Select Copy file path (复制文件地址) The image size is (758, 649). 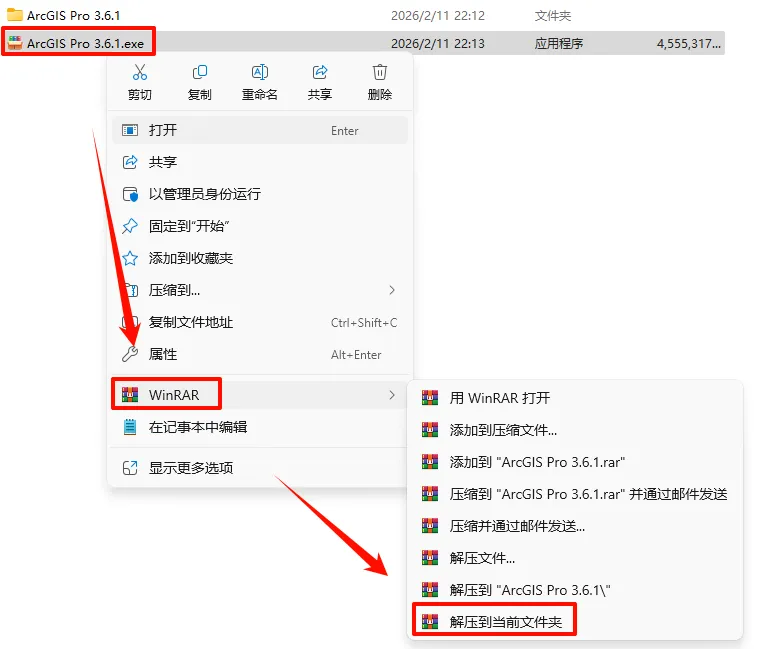tap(260, 322)
